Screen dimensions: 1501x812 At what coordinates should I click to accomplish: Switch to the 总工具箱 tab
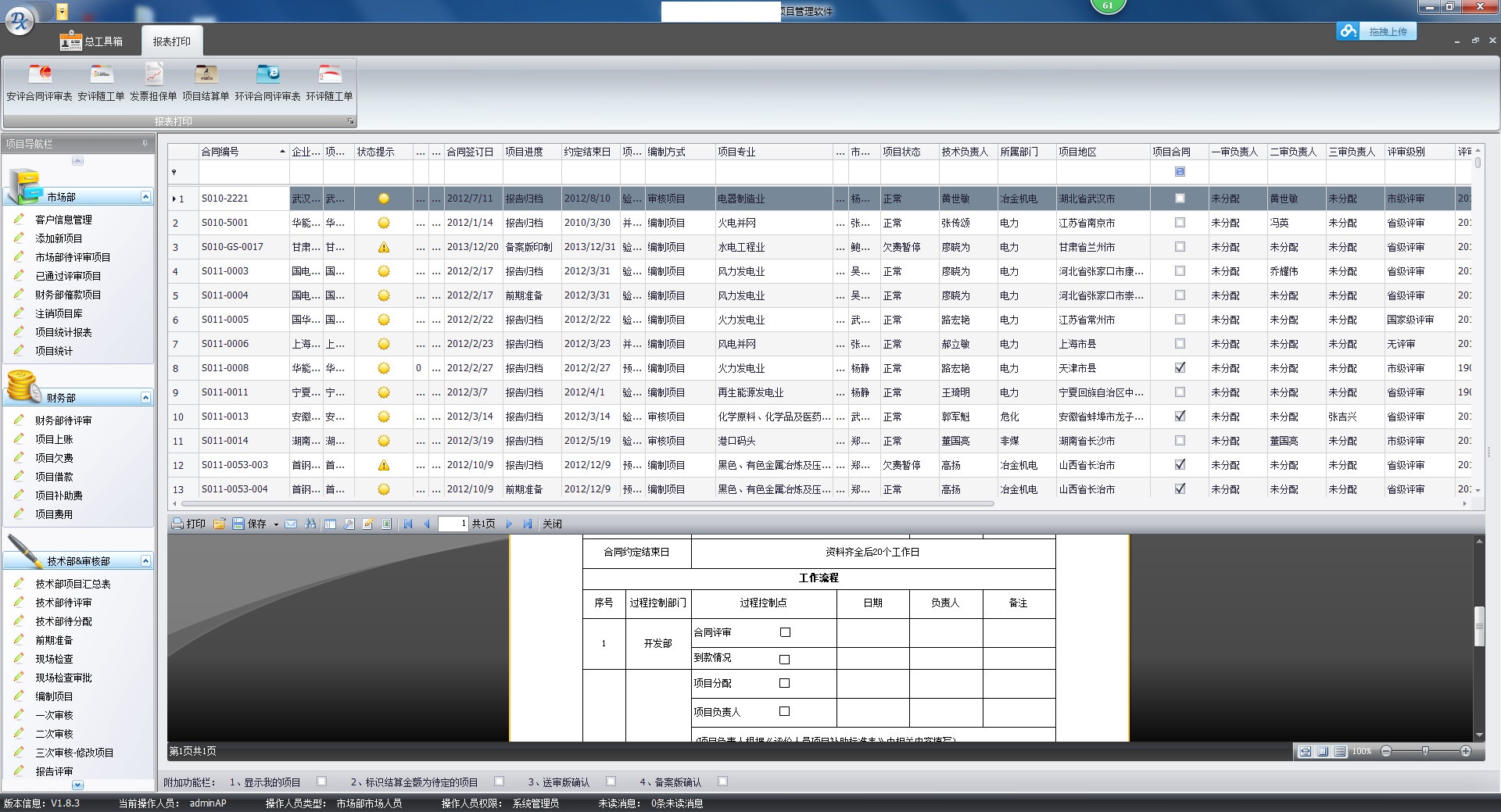coord(93,41)
